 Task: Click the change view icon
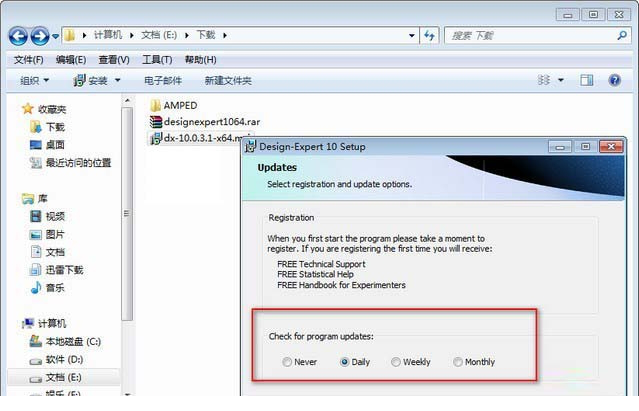tap(544, 80)
